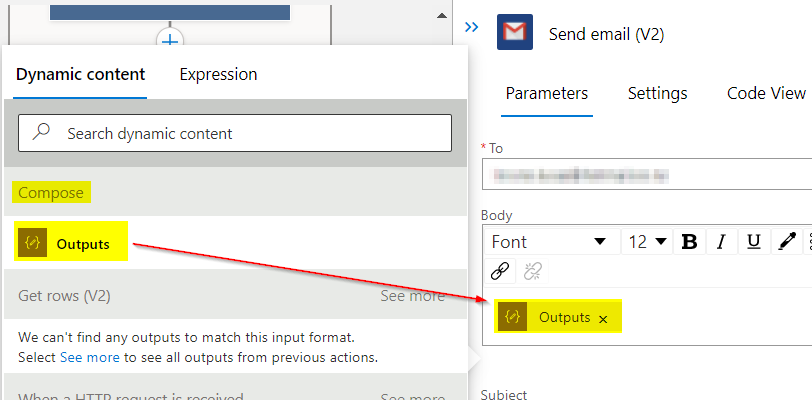Click the remove link icon
The height and width of the screenshot is (400, 812).
tap(533, 270)
